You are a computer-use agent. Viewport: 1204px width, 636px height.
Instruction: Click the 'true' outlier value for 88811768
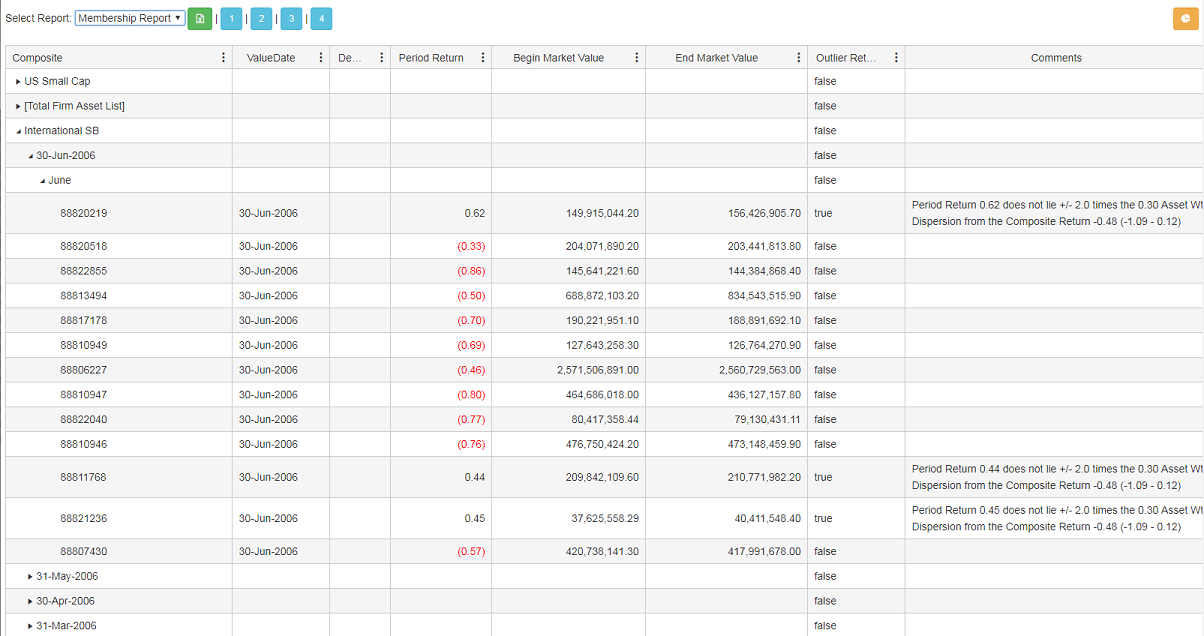pyautogui.click(x=823, y=477)
